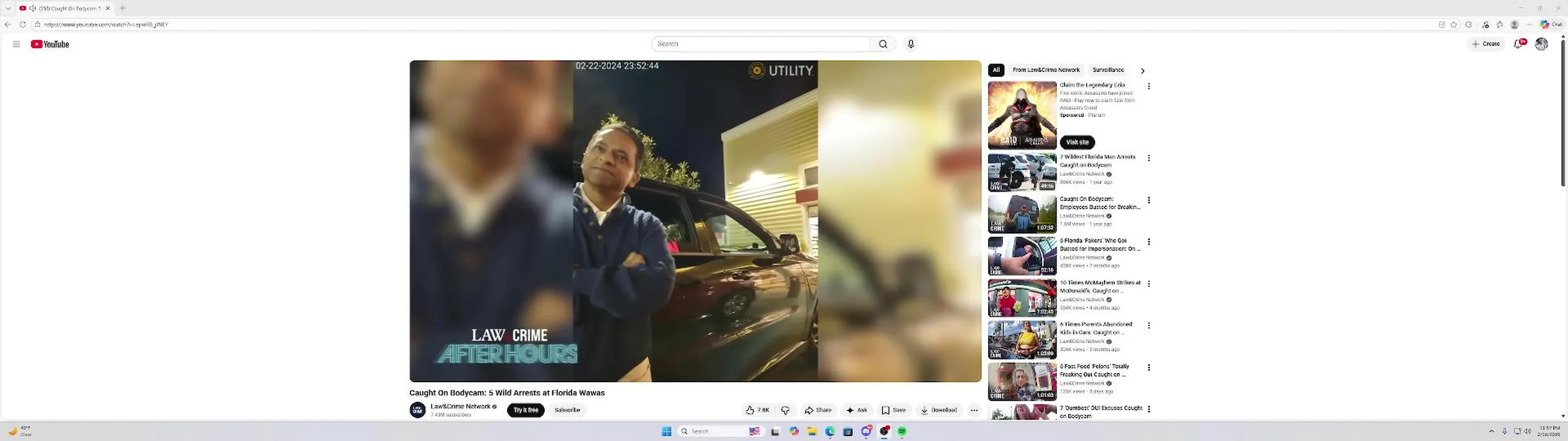Screen dimensions: 1568x441
Task: Open options for 6 Times Parents Abandoned video
Action: [x=1149, y=326]
